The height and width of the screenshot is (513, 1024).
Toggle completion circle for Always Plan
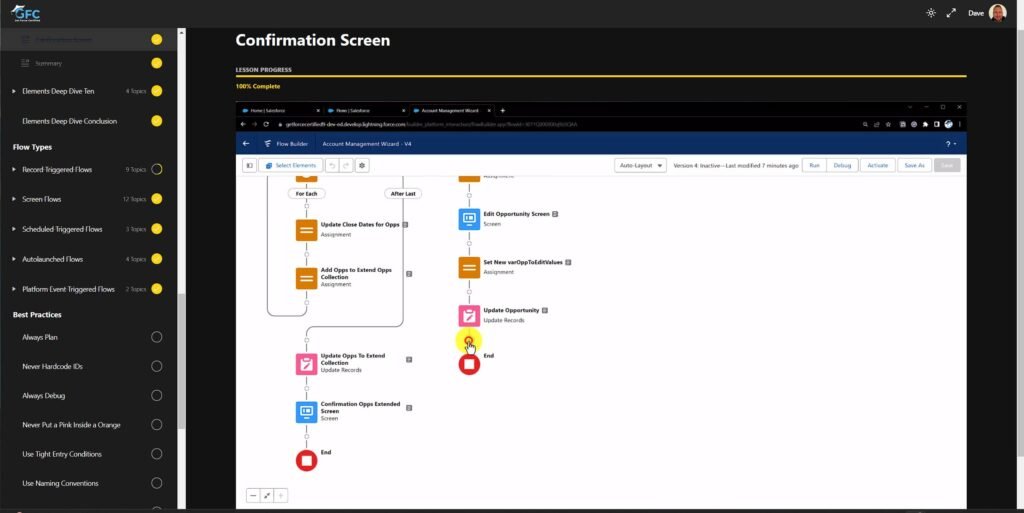157,337
